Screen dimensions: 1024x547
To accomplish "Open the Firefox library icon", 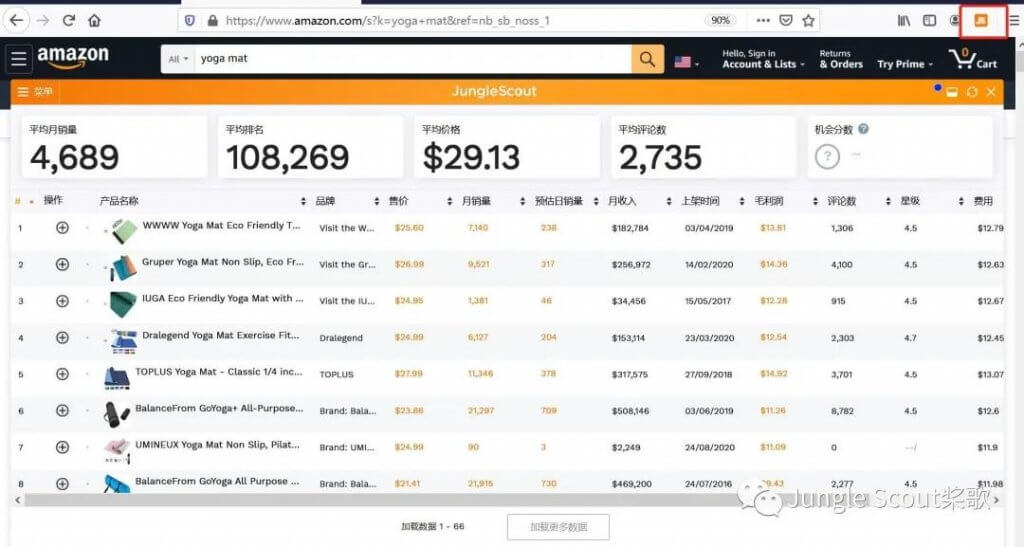I will click(x=904, y=21).
